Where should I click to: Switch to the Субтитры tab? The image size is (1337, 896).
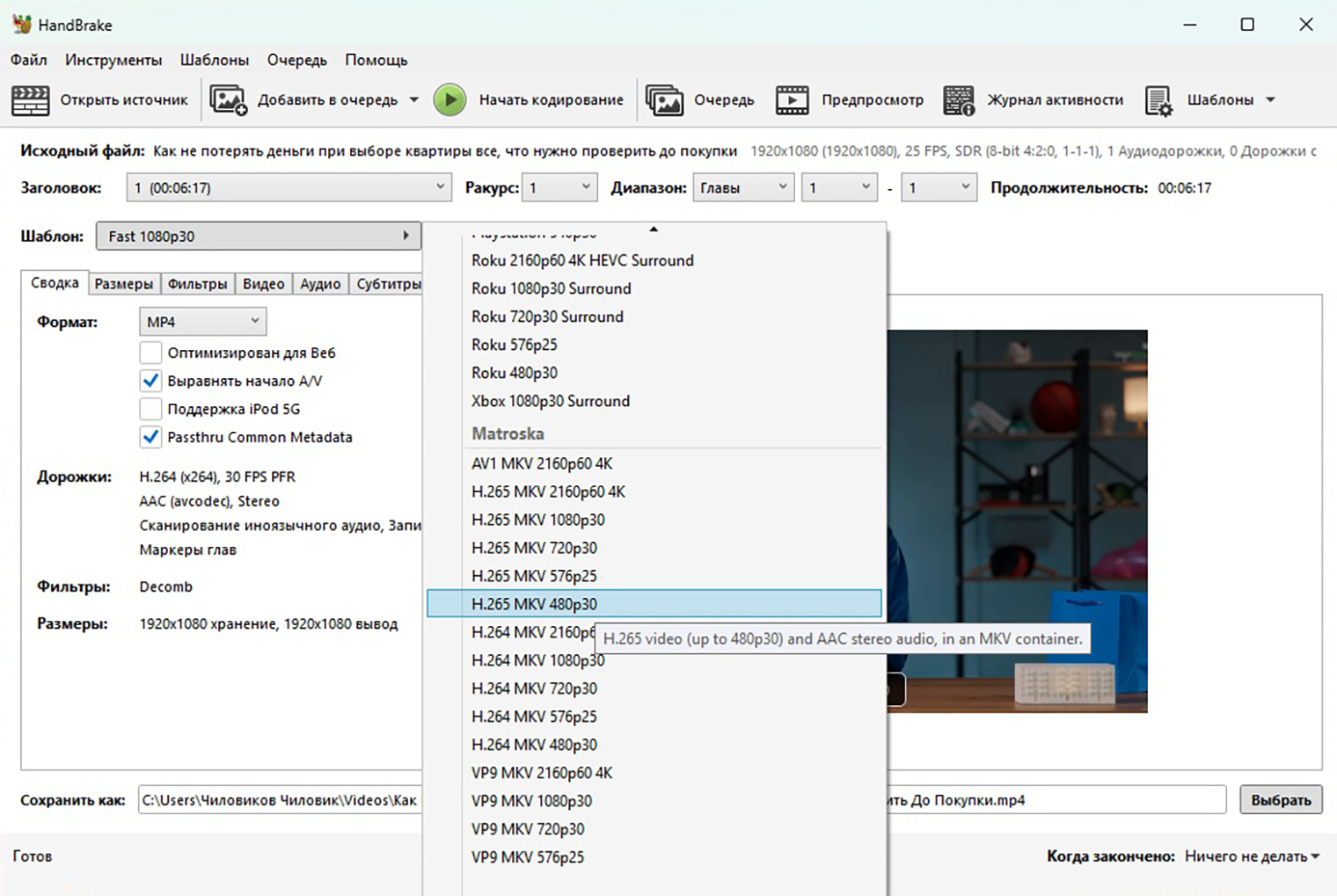click(388, 283)
